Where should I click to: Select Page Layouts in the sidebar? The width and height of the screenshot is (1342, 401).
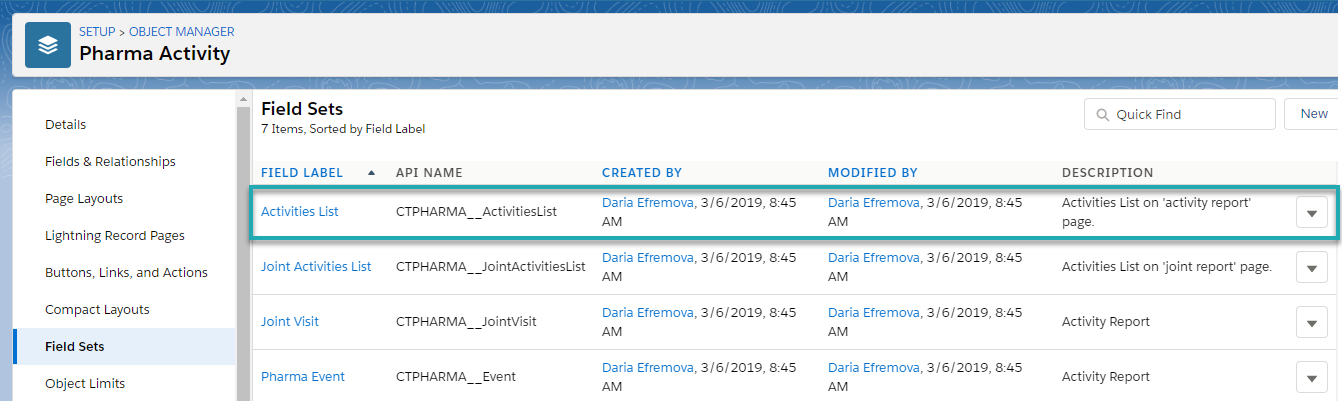click(x=84, y=199)
